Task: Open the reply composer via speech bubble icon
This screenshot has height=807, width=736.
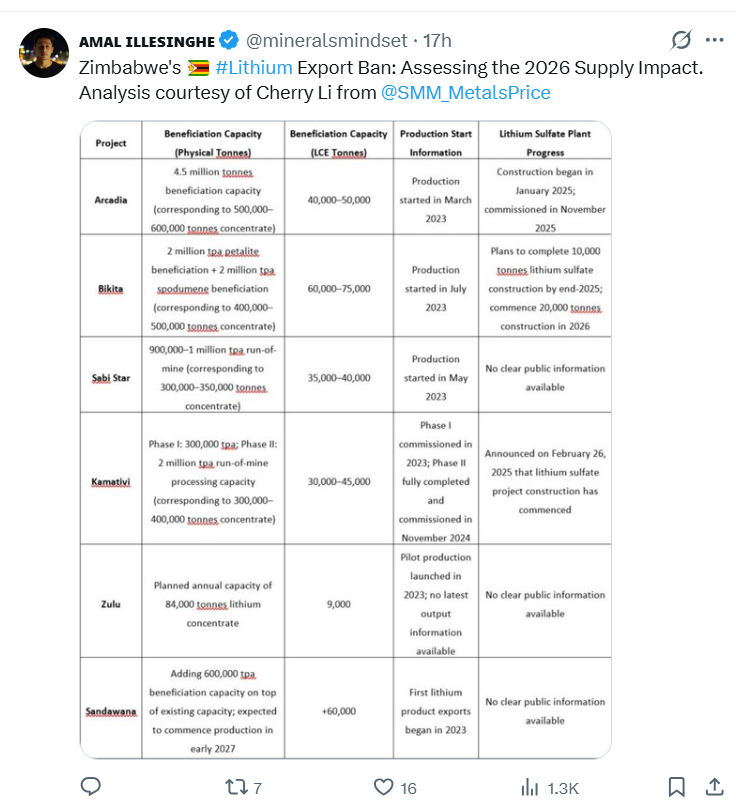Action: point(91,787)
